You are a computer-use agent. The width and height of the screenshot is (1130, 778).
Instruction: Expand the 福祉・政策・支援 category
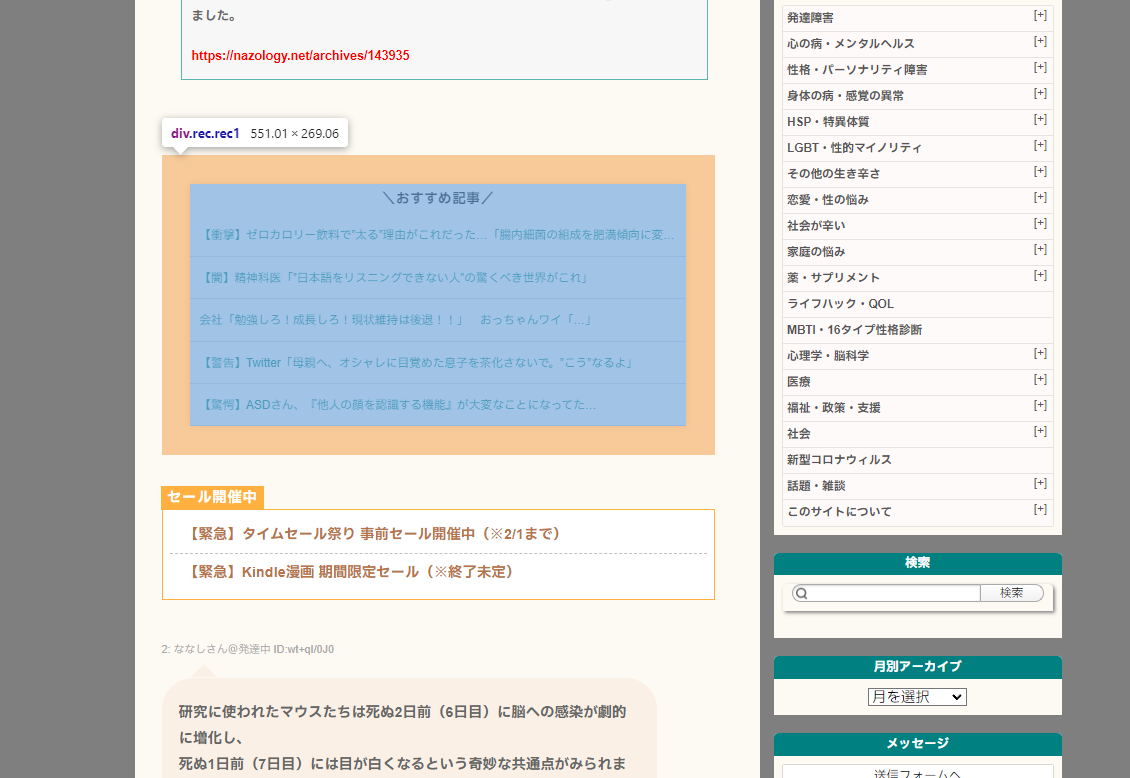tap(1040, 405)
